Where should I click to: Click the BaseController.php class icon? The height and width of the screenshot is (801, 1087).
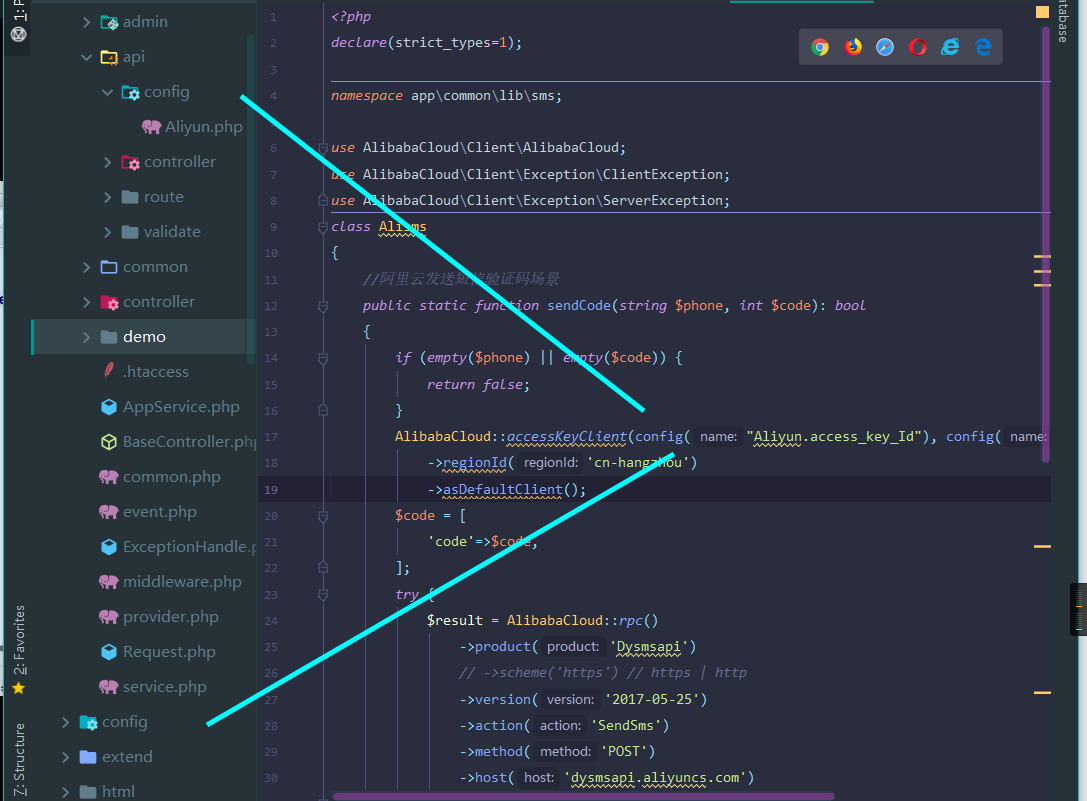[109, 442]
